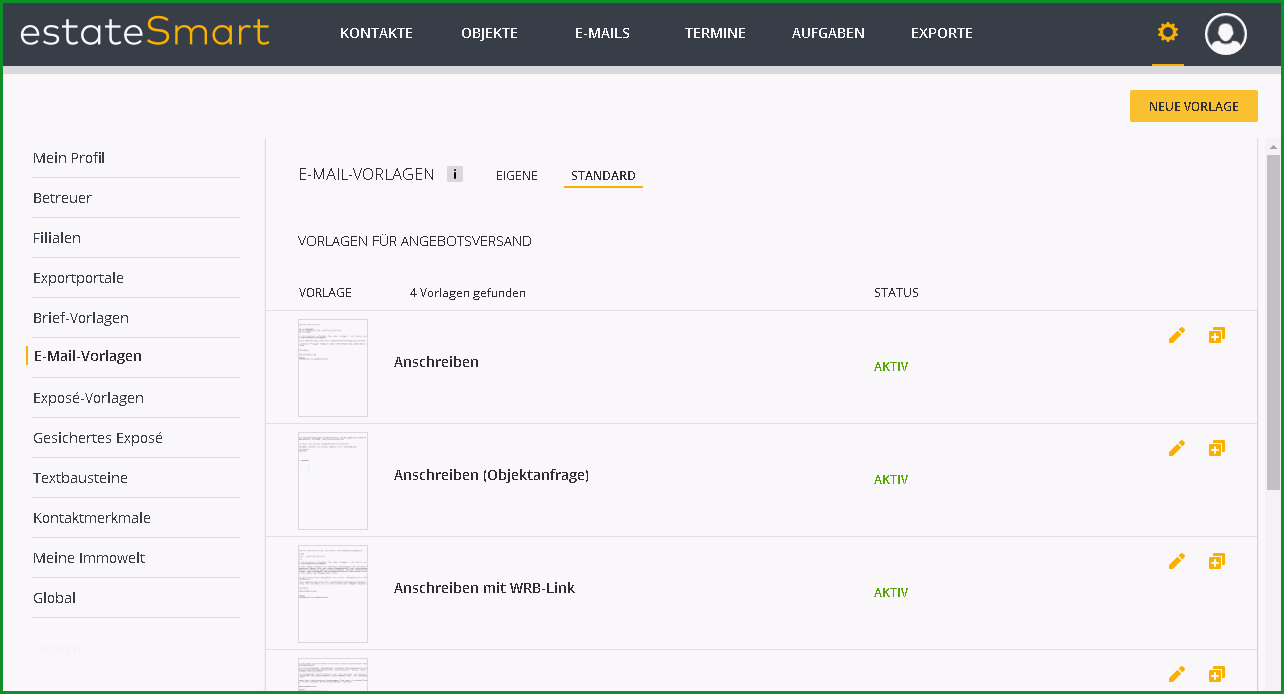Viewport: 1284px width, 694px height.
Task: Open Kontaktmerkmale in the sidebar
Action: point(92,518)
